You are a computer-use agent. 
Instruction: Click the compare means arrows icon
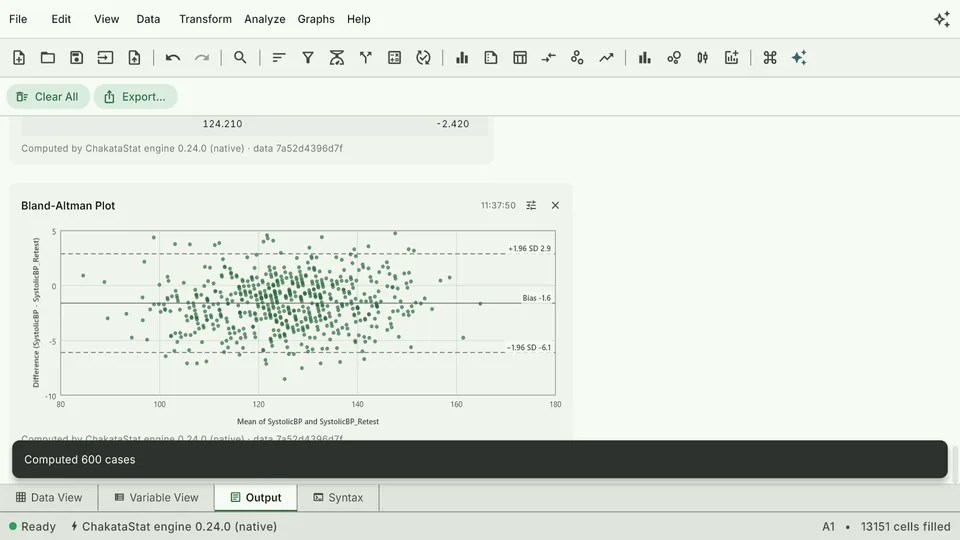pos(549,58)
